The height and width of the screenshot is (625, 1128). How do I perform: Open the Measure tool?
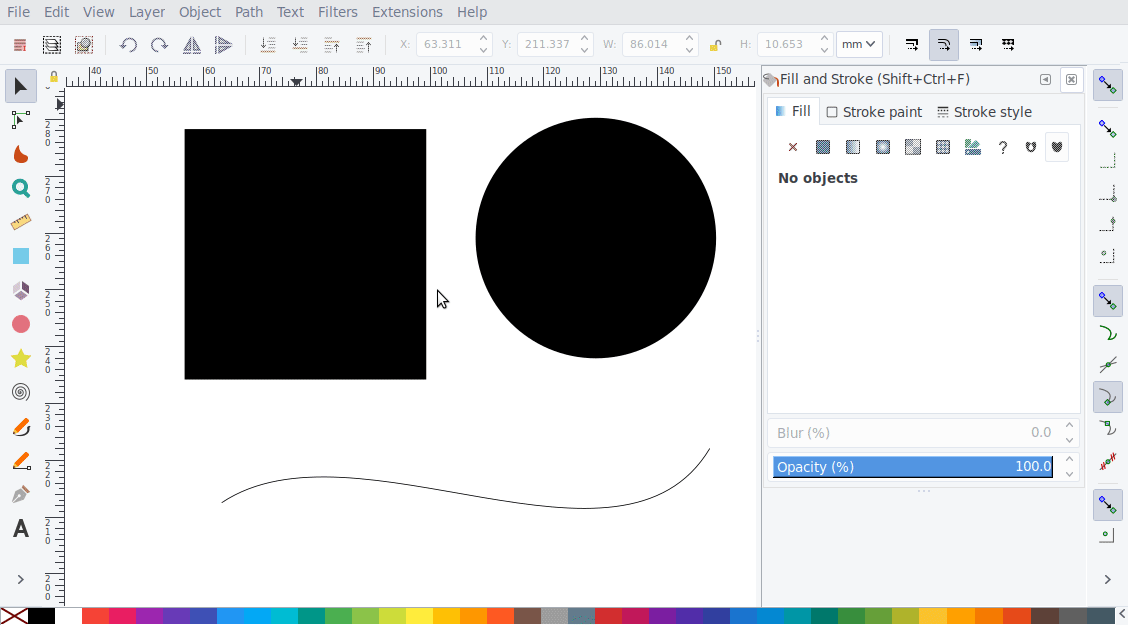(21, 222)
